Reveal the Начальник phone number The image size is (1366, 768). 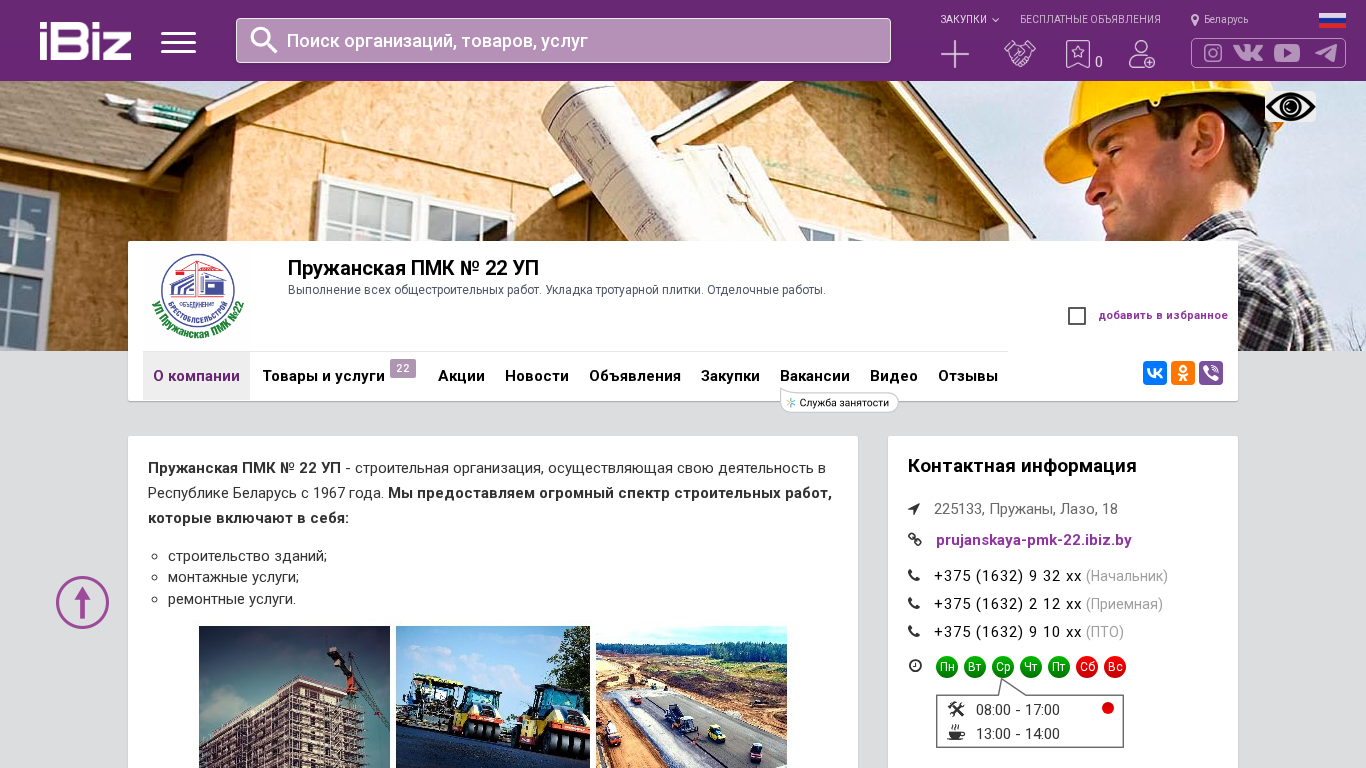(x=1008, y=576)
